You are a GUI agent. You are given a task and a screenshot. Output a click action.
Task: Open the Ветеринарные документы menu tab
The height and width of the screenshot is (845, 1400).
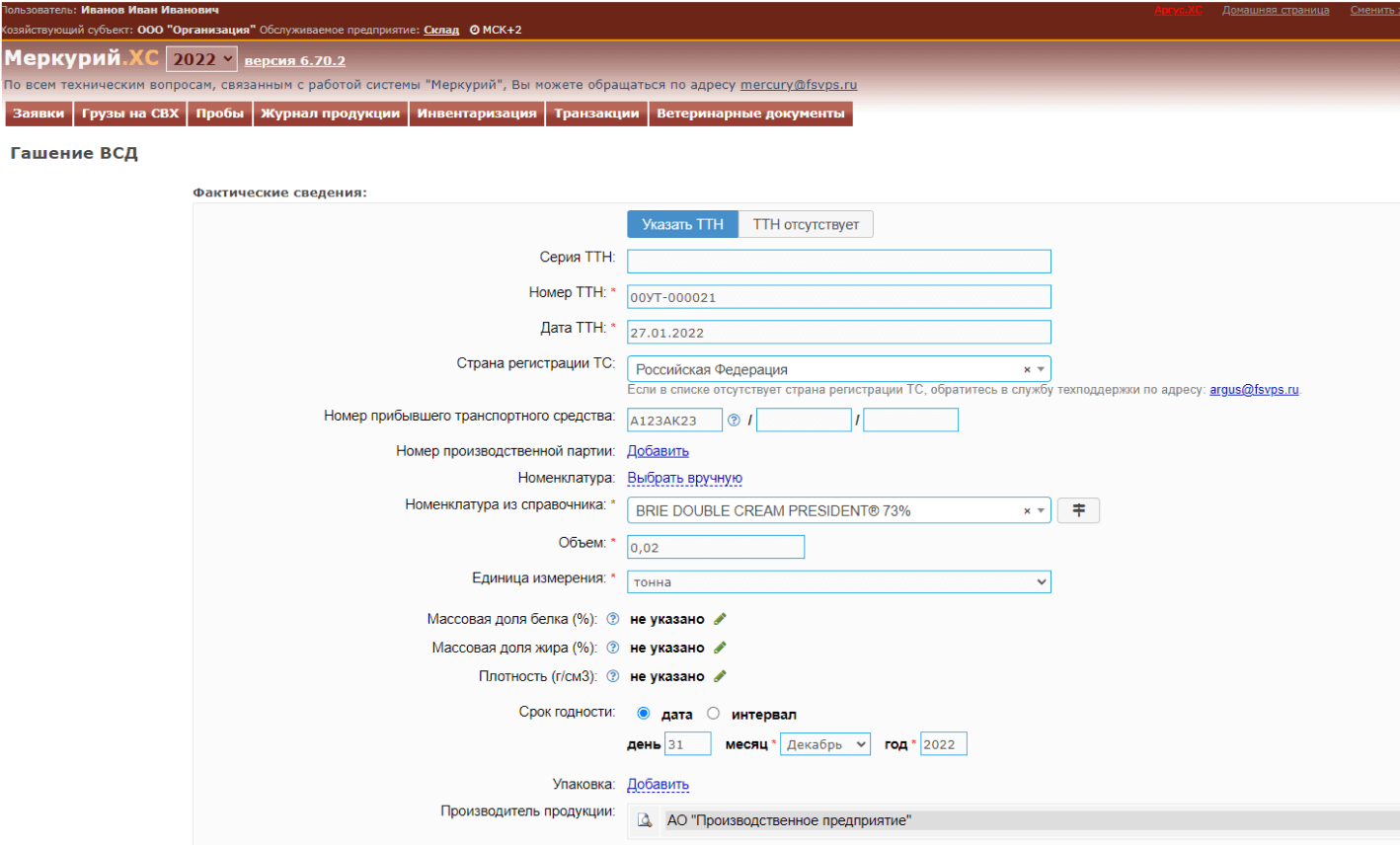(750, 114)
